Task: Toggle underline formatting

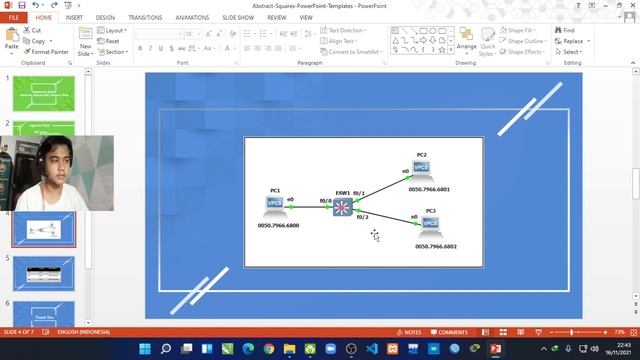Action: click(x=161, y=48)
